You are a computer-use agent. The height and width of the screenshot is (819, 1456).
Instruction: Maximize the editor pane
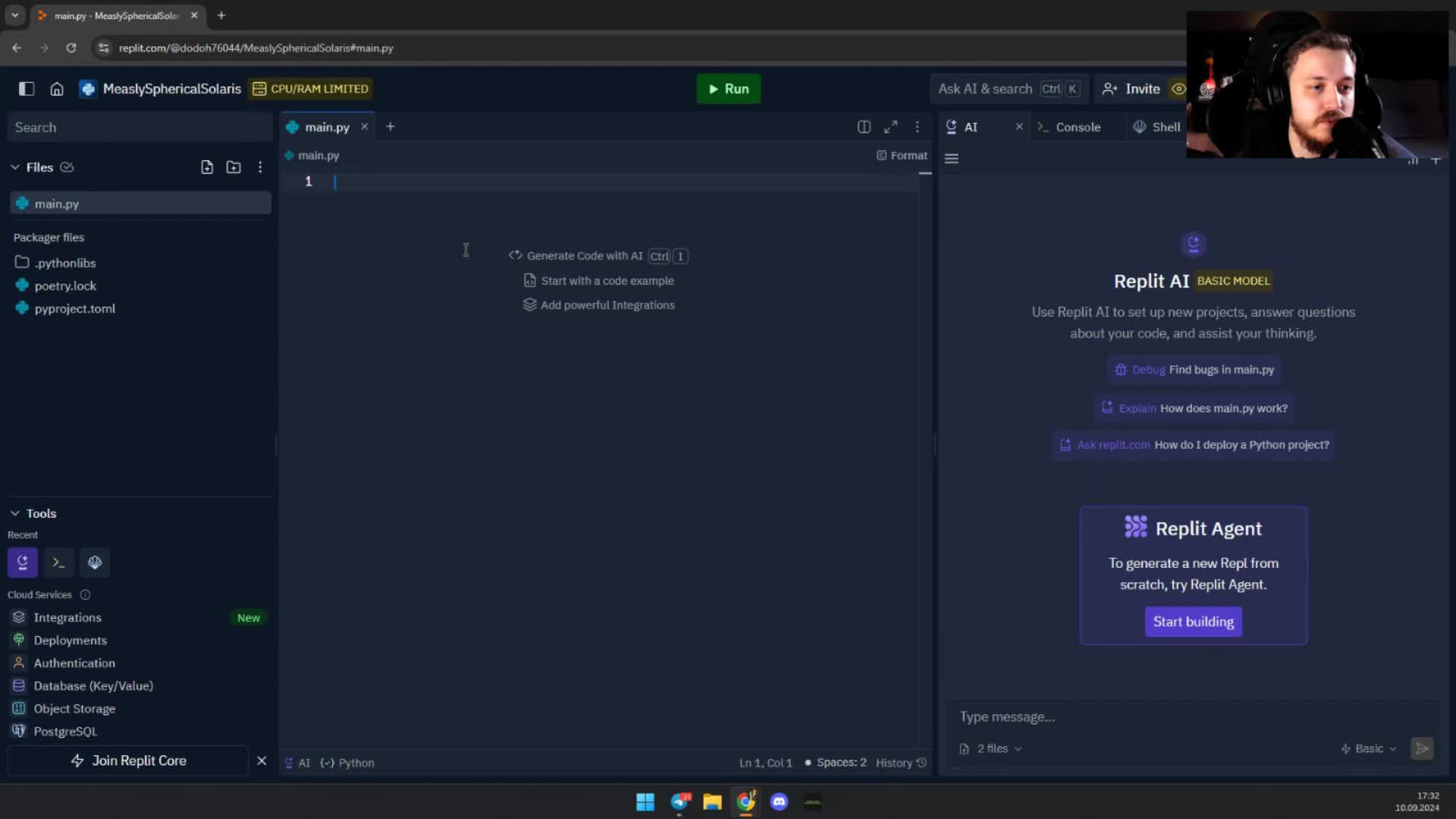pyautogui.click(x=891, y=127)
